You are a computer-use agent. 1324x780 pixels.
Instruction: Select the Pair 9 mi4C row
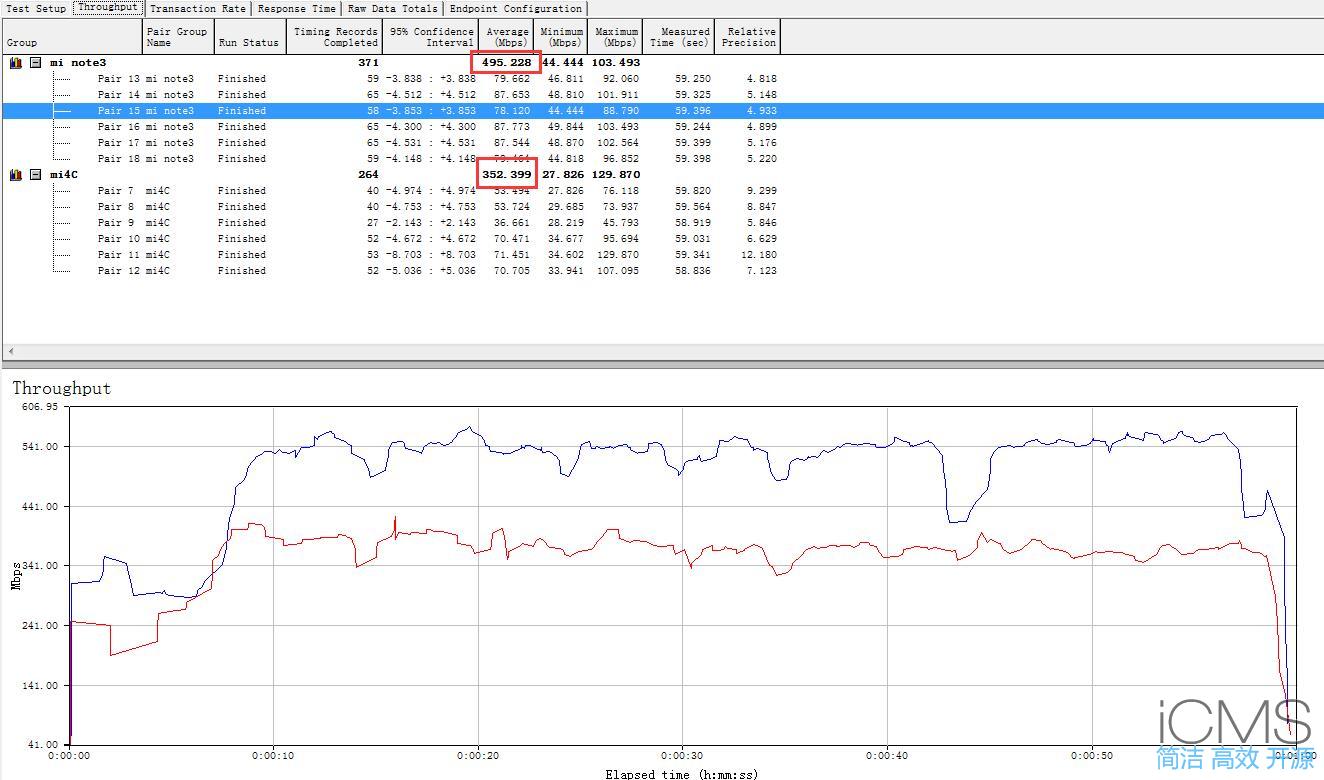(x=662, y=223)
